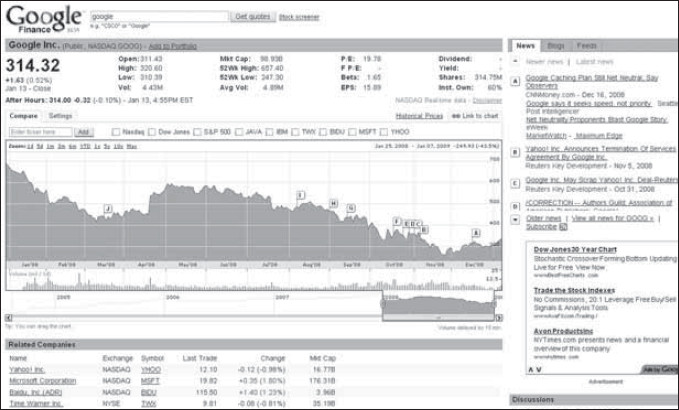Tick the IBM comparison checkbox

tap(269, 132)
